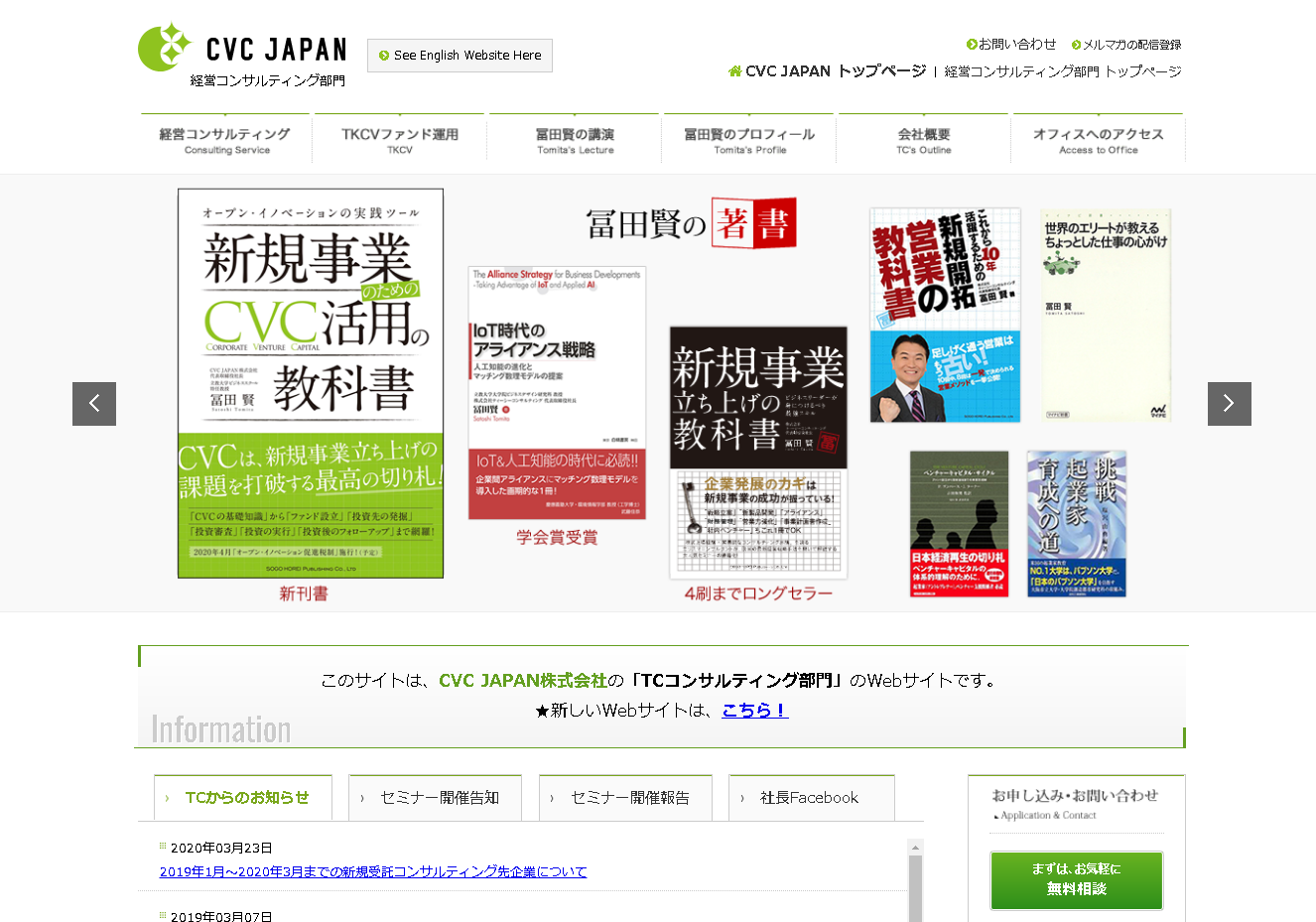Image resolution: width=1316 pixels, height=922 pixels.
Task: Click the ベンチャーキャピタル dark book cover
Action: [959, 524]
